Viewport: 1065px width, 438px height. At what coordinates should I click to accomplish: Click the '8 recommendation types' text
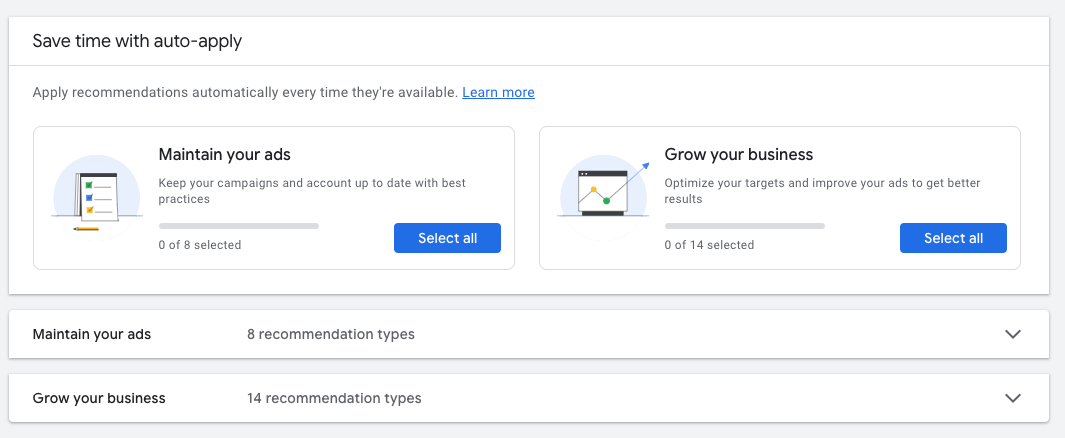(330, 334)
